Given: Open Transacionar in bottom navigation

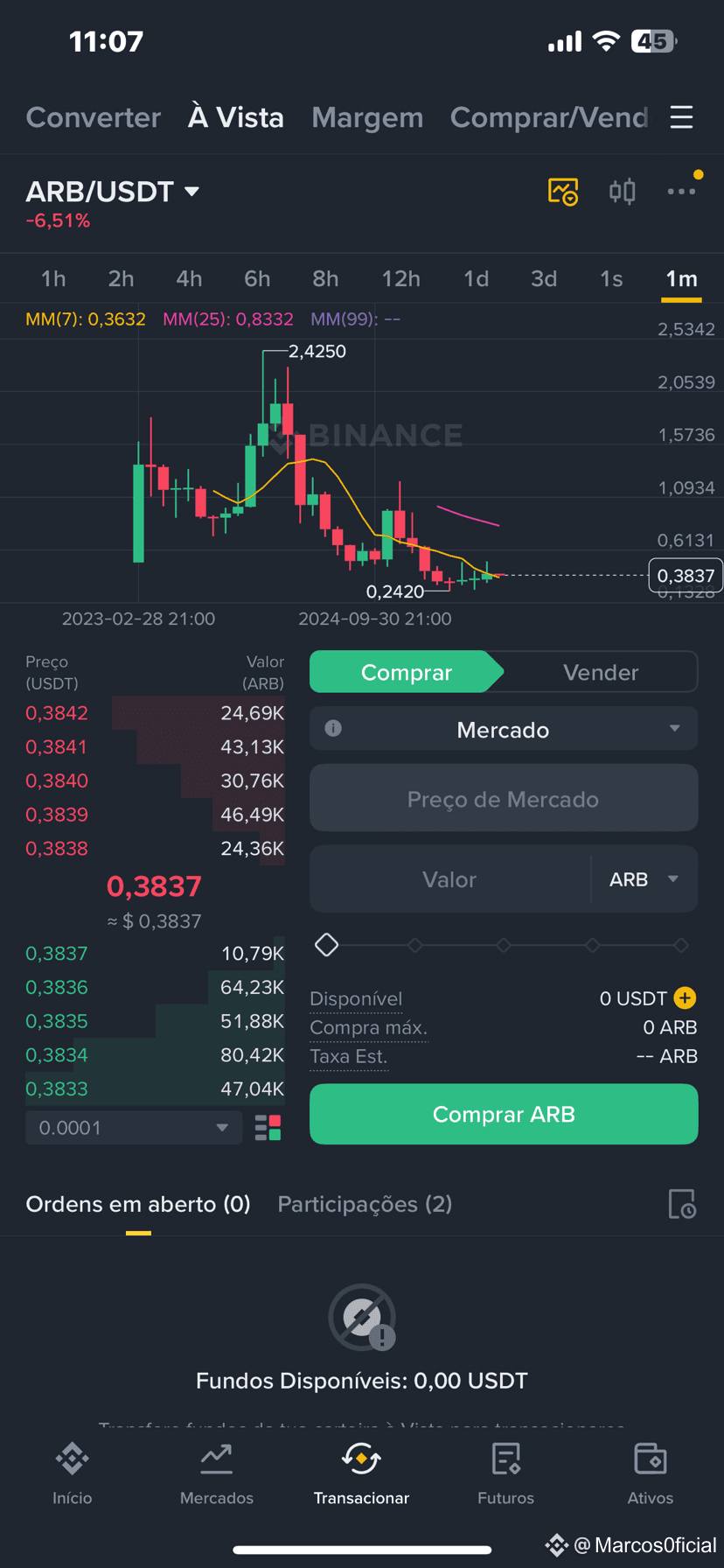Looking at the screenshot, I should pos(361,1474).
